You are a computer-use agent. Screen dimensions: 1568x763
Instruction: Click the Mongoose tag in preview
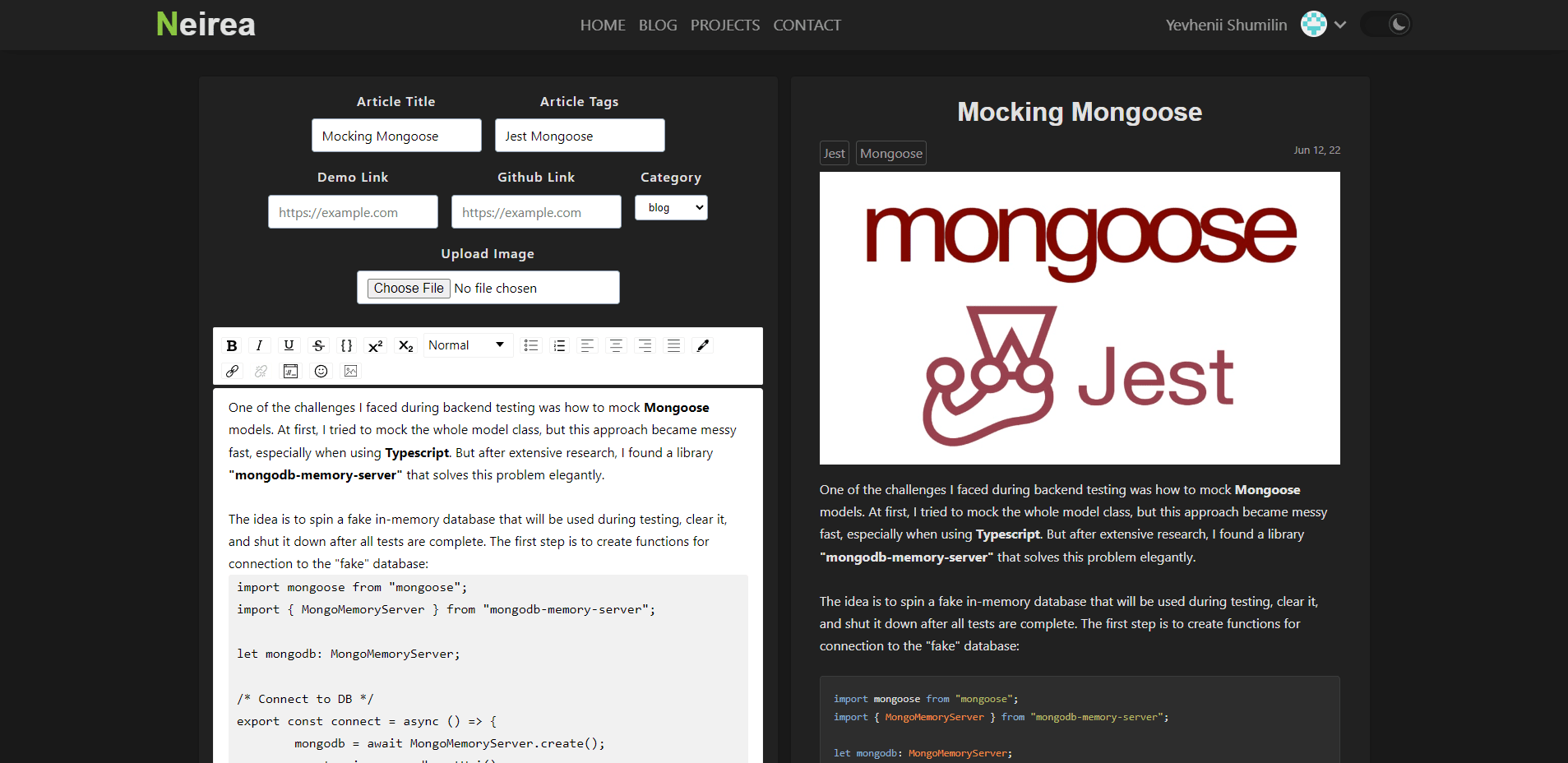coord(891,153)
